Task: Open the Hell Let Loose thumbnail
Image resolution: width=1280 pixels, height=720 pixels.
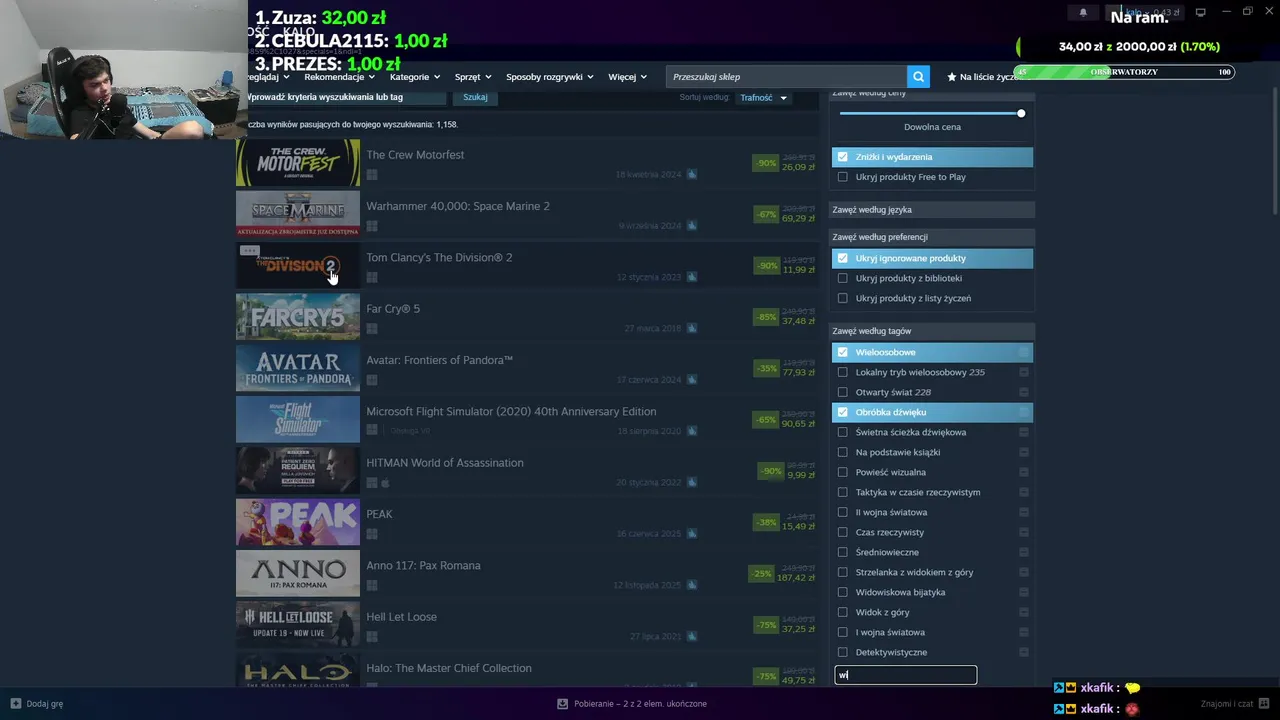Action: click(298, 625)
